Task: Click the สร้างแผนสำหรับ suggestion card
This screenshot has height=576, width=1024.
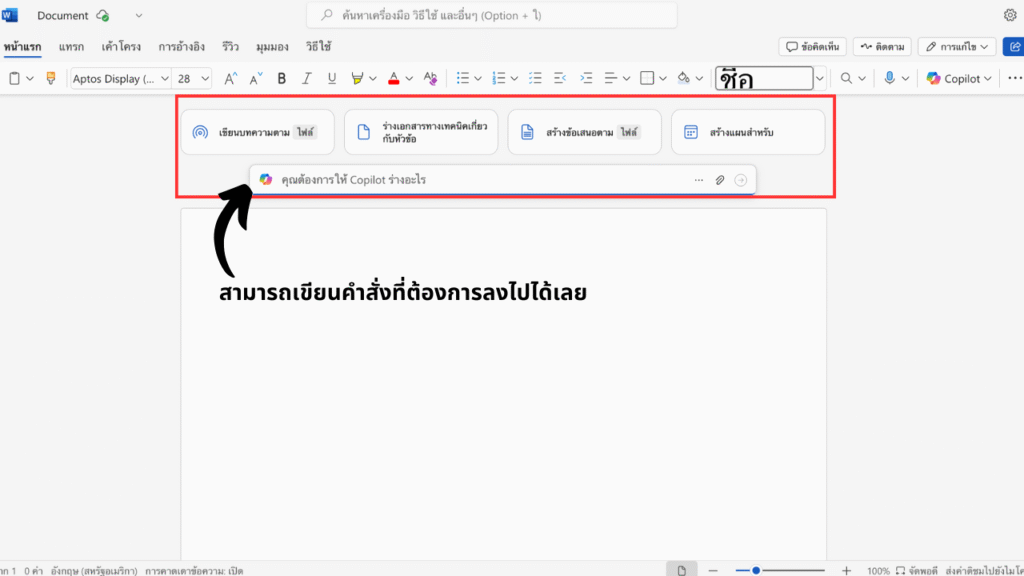Action: click(747, 132)
